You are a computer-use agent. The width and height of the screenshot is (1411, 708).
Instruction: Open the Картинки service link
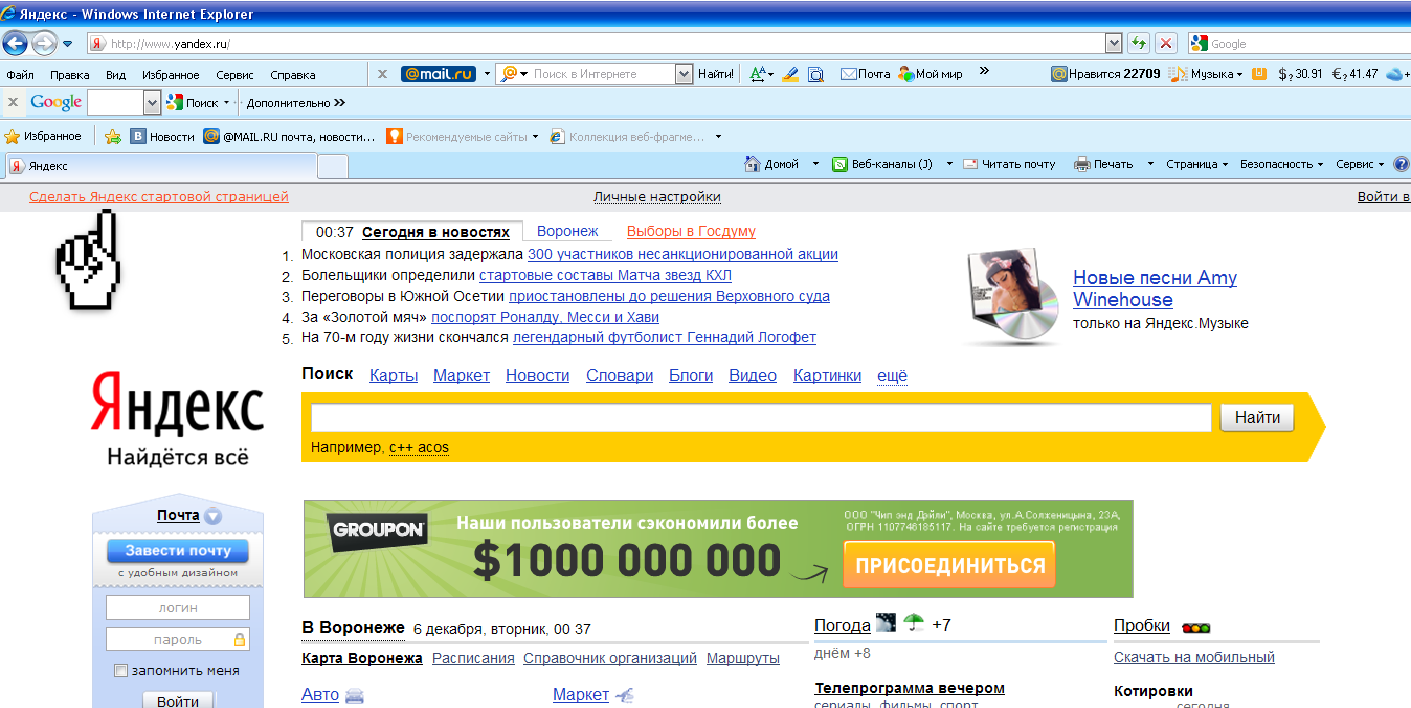click(827, 375)
